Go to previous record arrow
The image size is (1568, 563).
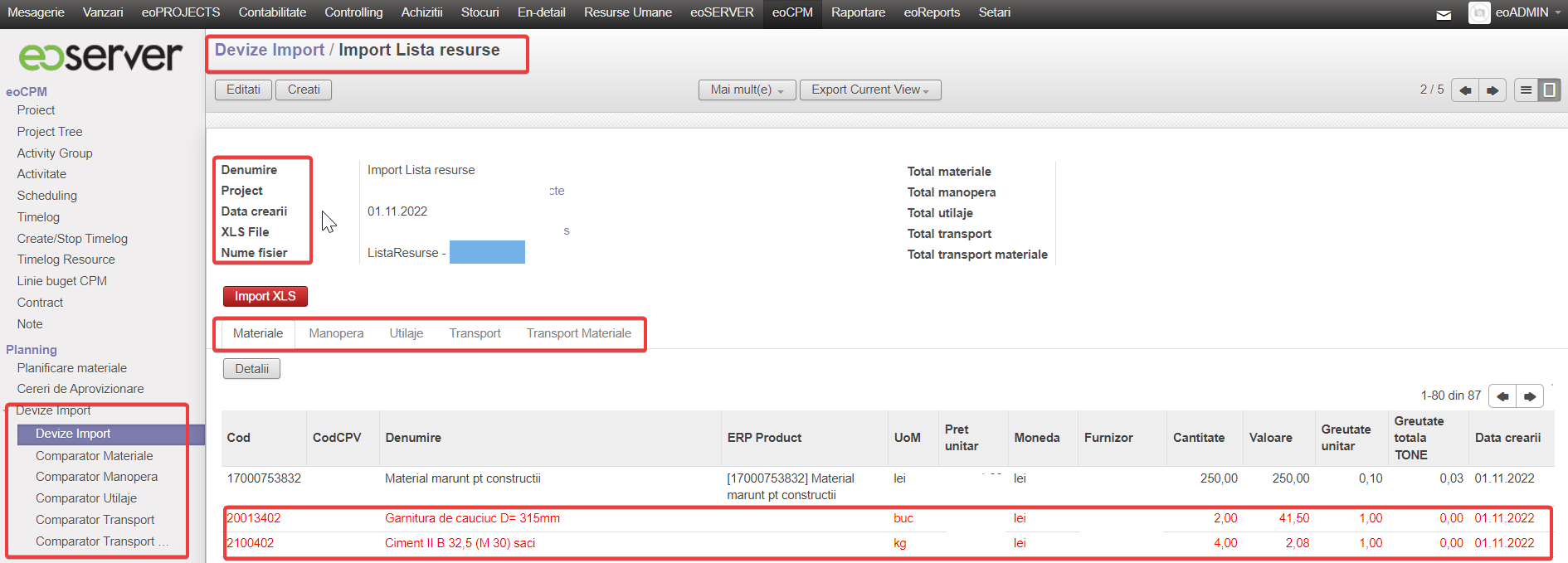tap(1465, 90)
